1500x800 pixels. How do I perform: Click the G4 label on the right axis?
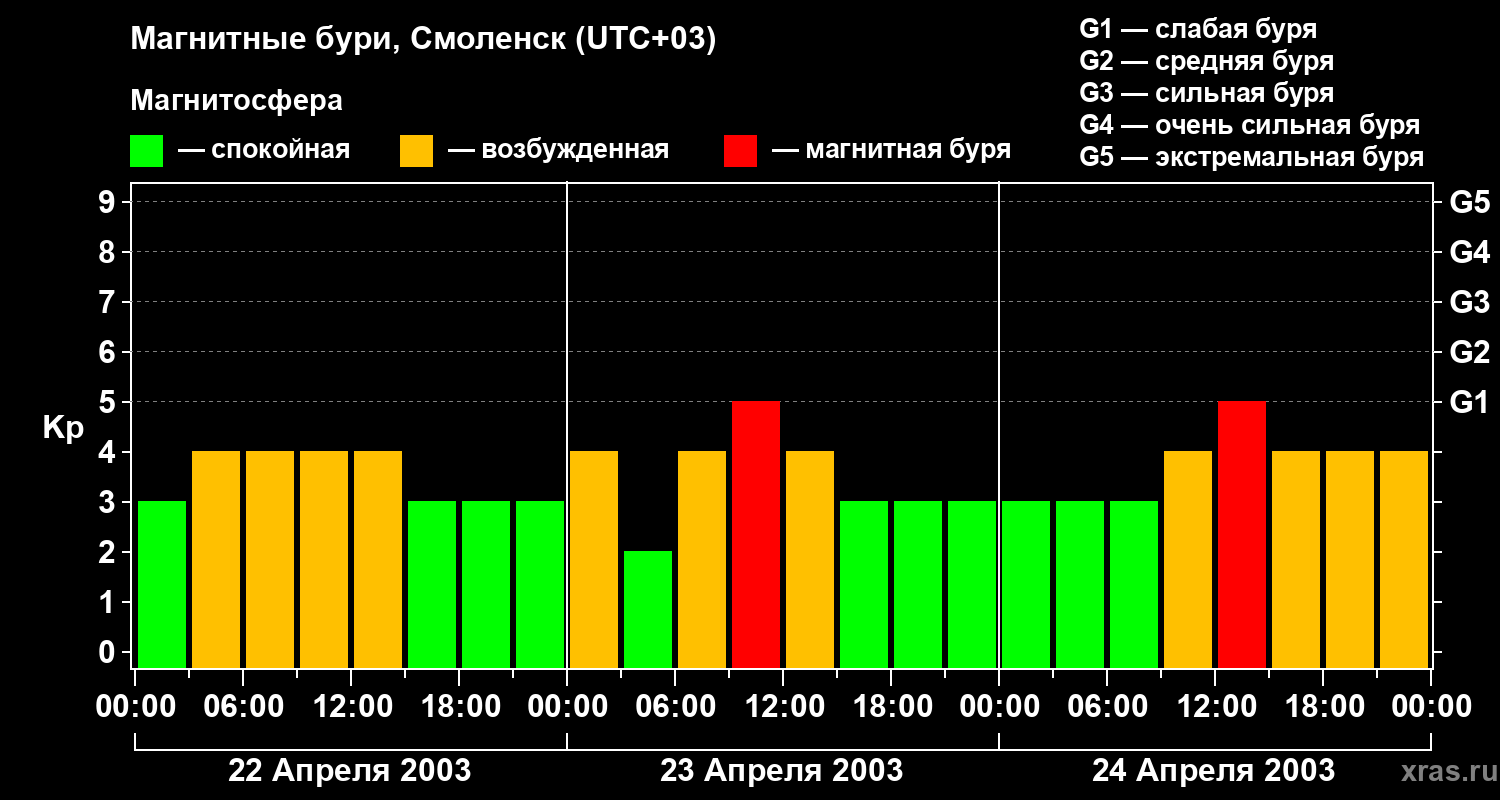(1470, 252)
